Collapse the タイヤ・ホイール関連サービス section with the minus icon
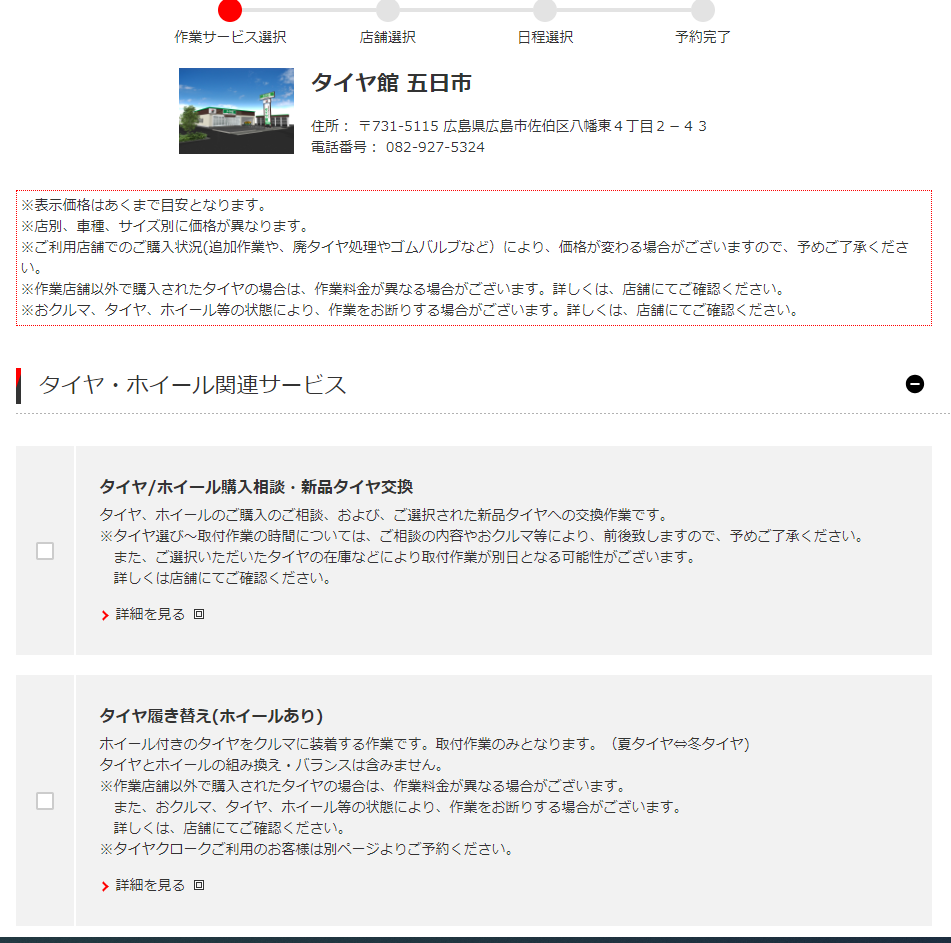Viewport: 951px width, 943px height. coord(915,384)
